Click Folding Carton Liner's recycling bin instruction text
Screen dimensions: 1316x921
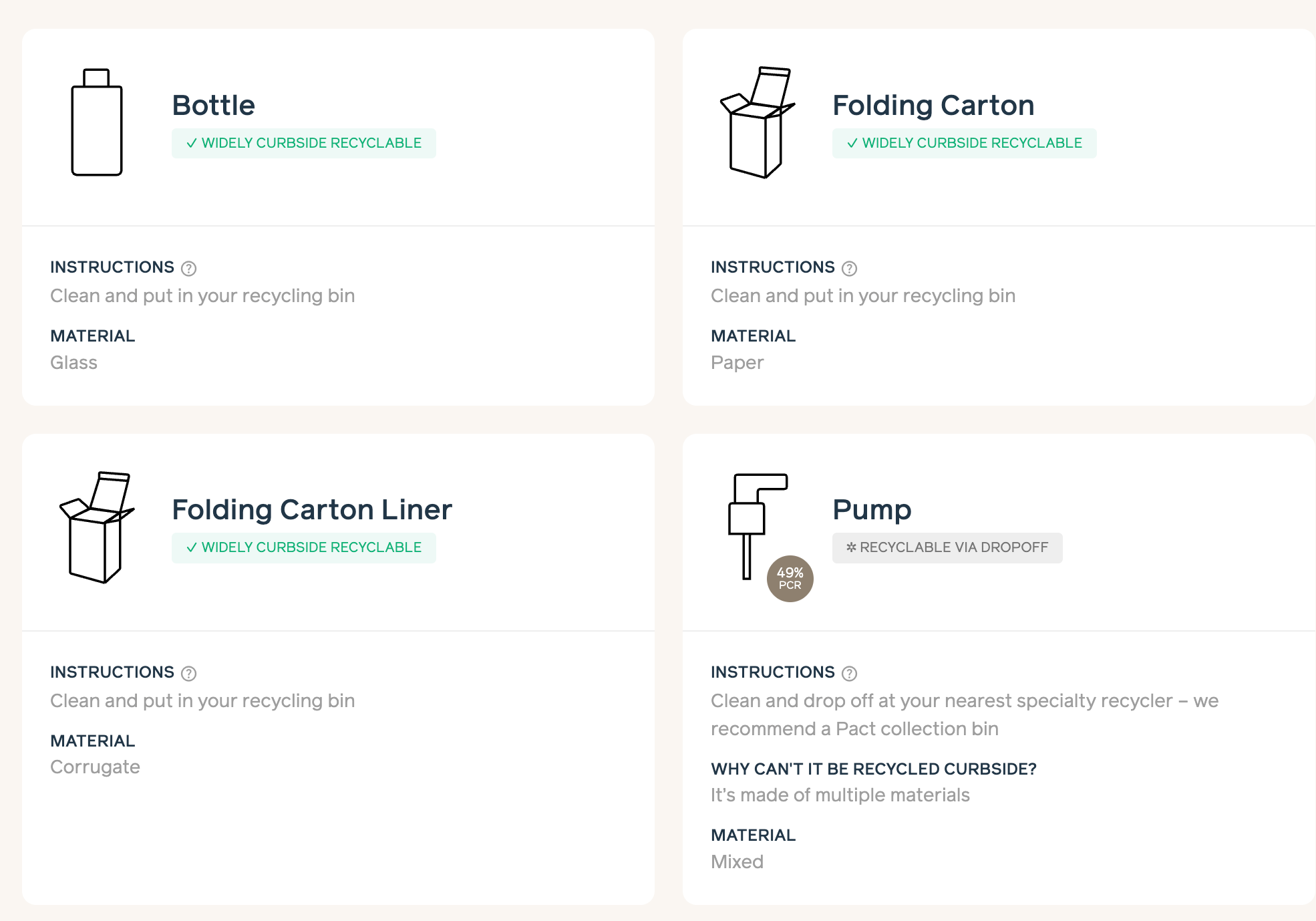point(202,700)
